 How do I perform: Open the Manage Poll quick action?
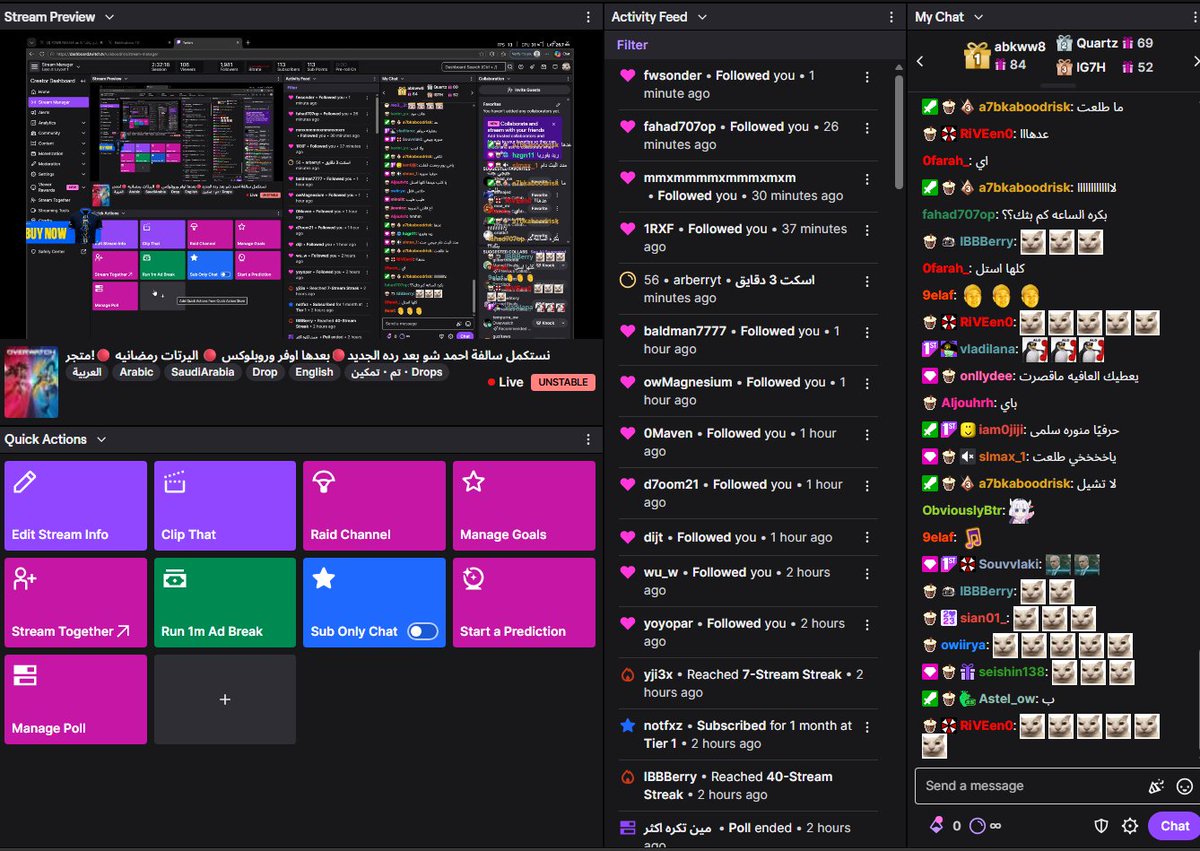(x=75, y=699)
